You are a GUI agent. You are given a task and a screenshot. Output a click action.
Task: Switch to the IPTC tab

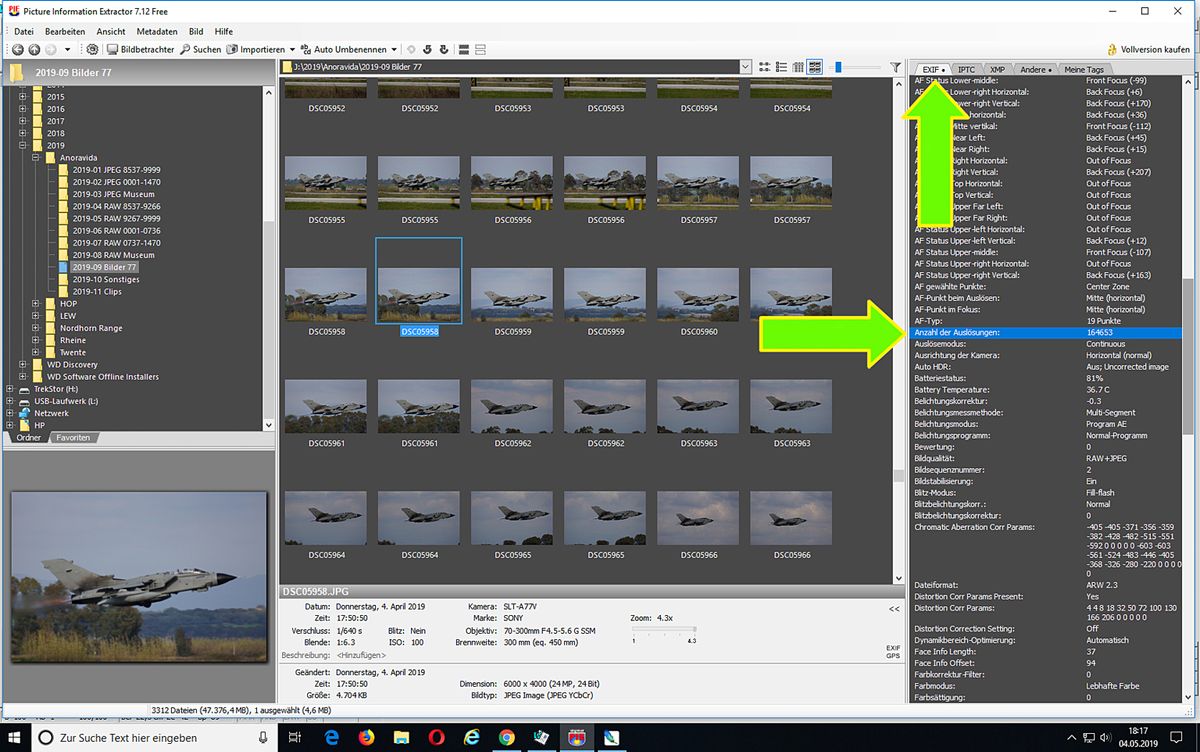point(965,70)
